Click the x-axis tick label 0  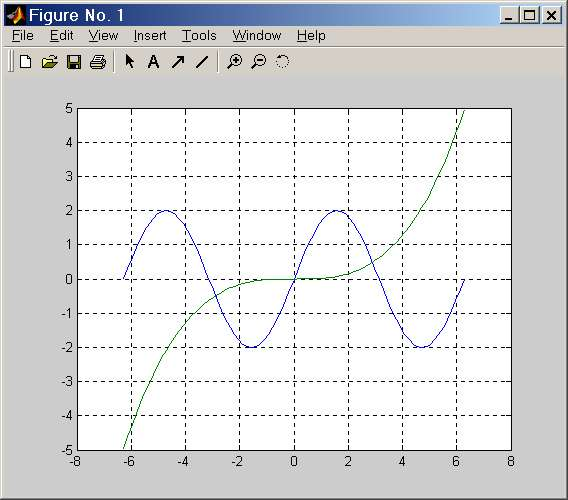click(x=294, y=462)
